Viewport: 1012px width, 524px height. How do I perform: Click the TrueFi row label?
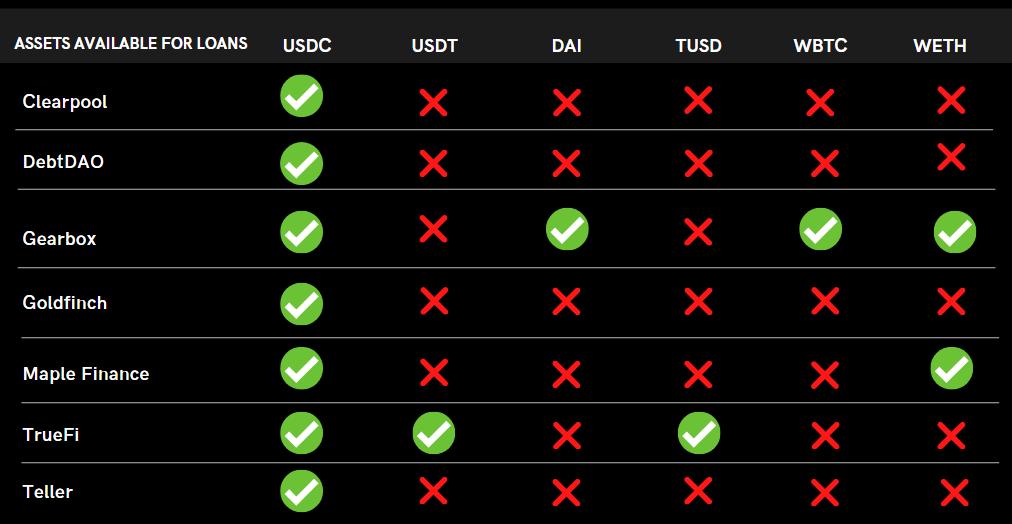pos(51,436)
